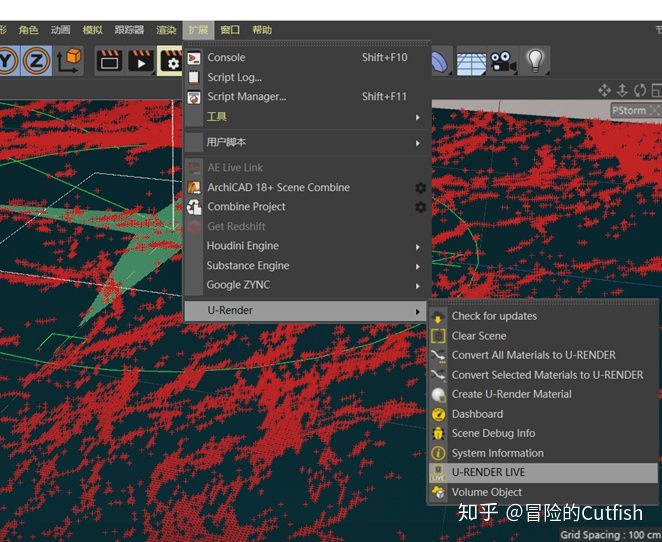Image resolution: width=662 pixels, height=542 pixels.
Task: Open ArchiCAD Scene Combine settings gear
Action: pyautogui.click(x=420, y=188)
